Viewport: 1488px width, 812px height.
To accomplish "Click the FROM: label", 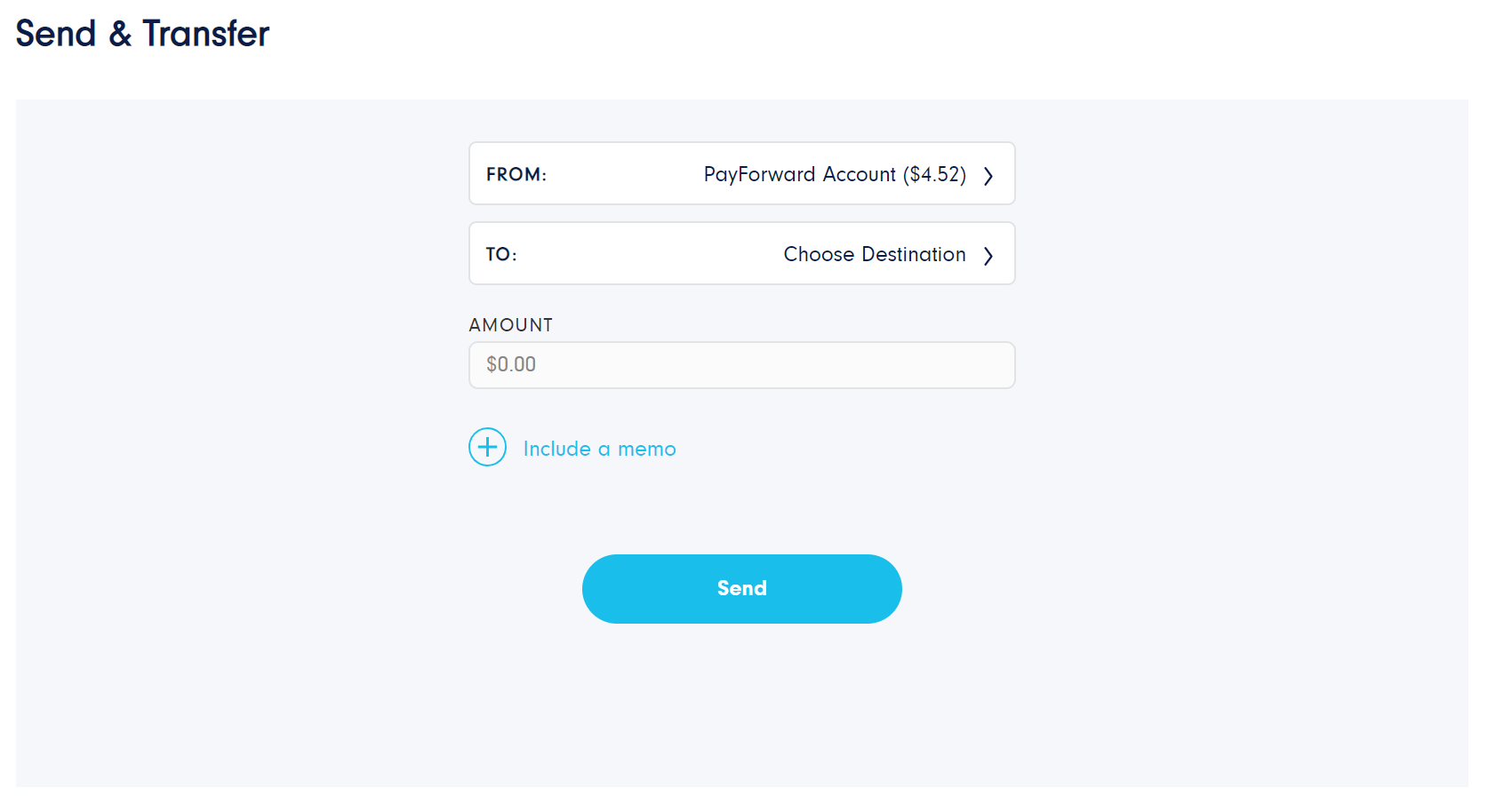I will 516,174.
